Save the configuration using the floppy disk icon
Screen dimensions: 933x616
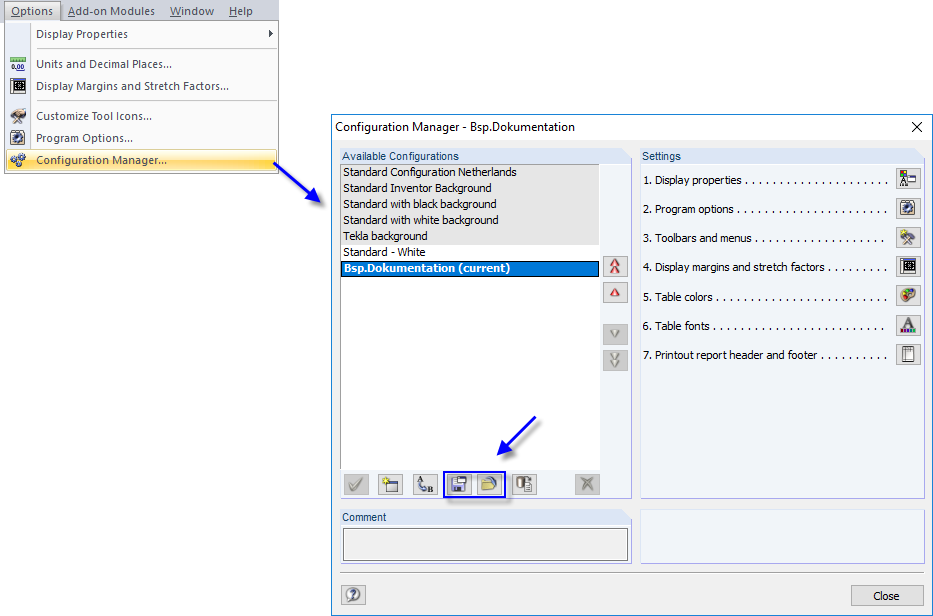click(457, 484)
